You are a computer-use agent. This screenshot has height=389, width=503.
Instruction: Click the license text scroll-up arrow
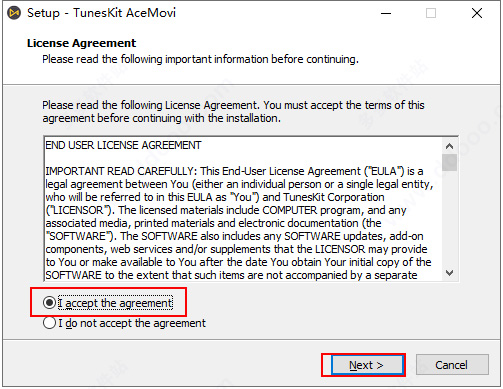(450, 146)
